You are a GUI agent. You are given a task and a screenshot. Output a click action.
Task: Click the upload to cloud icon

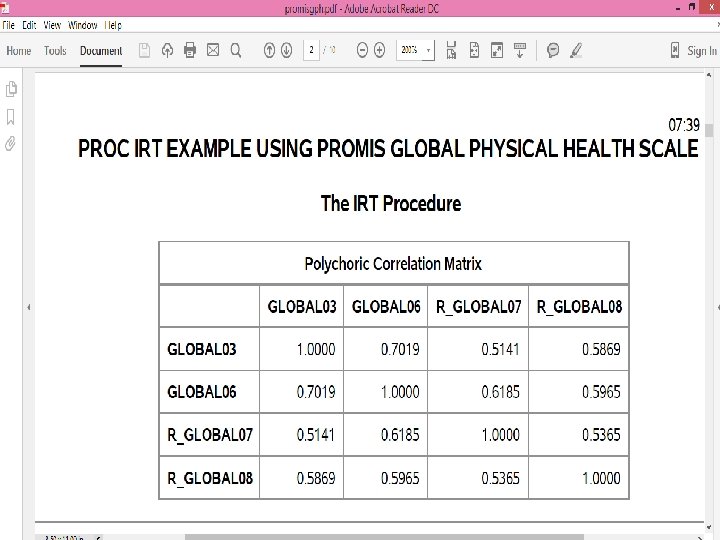167,50
